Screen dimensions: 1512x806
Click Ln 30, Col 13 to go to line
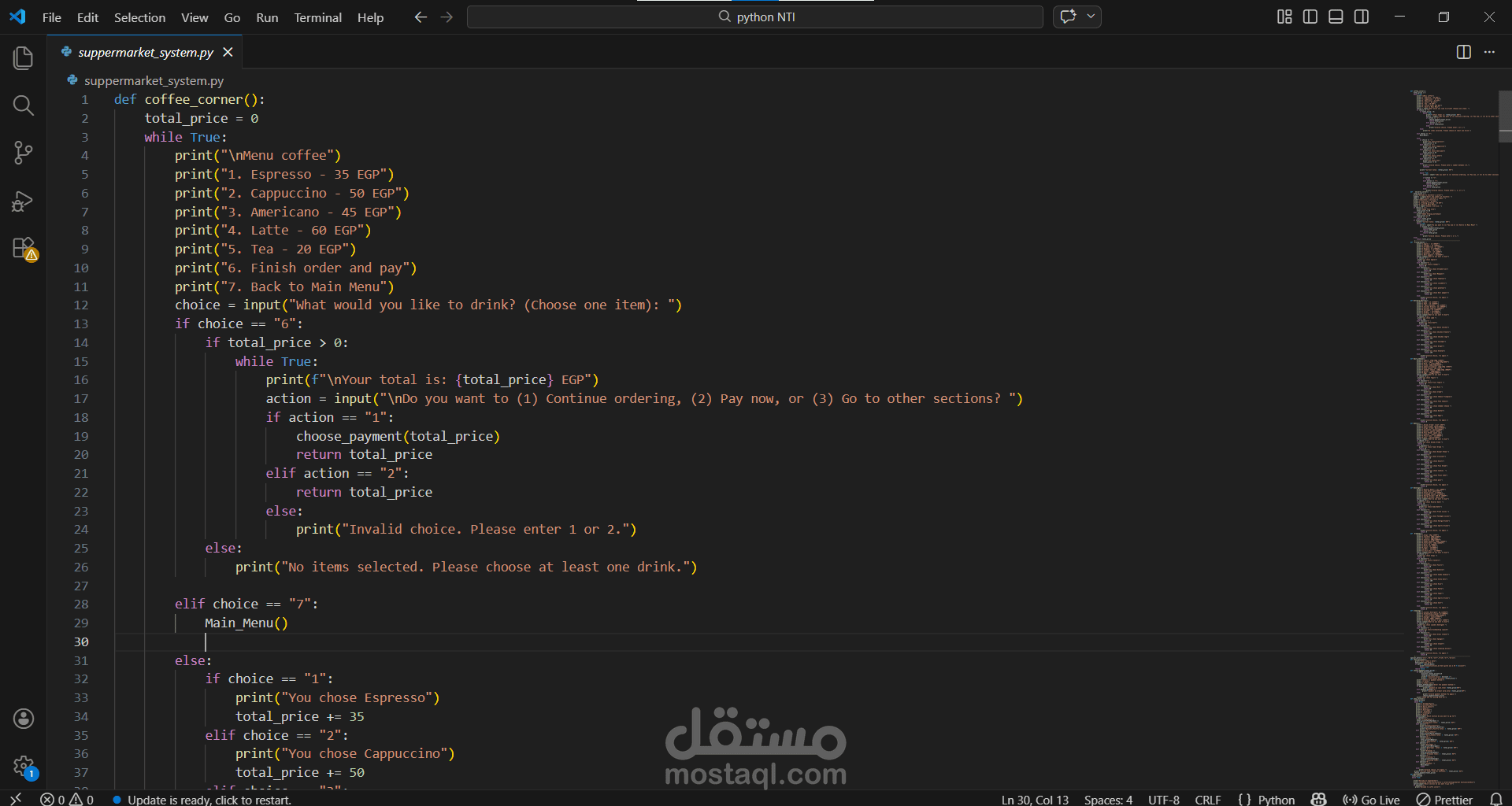[1035, 799]
